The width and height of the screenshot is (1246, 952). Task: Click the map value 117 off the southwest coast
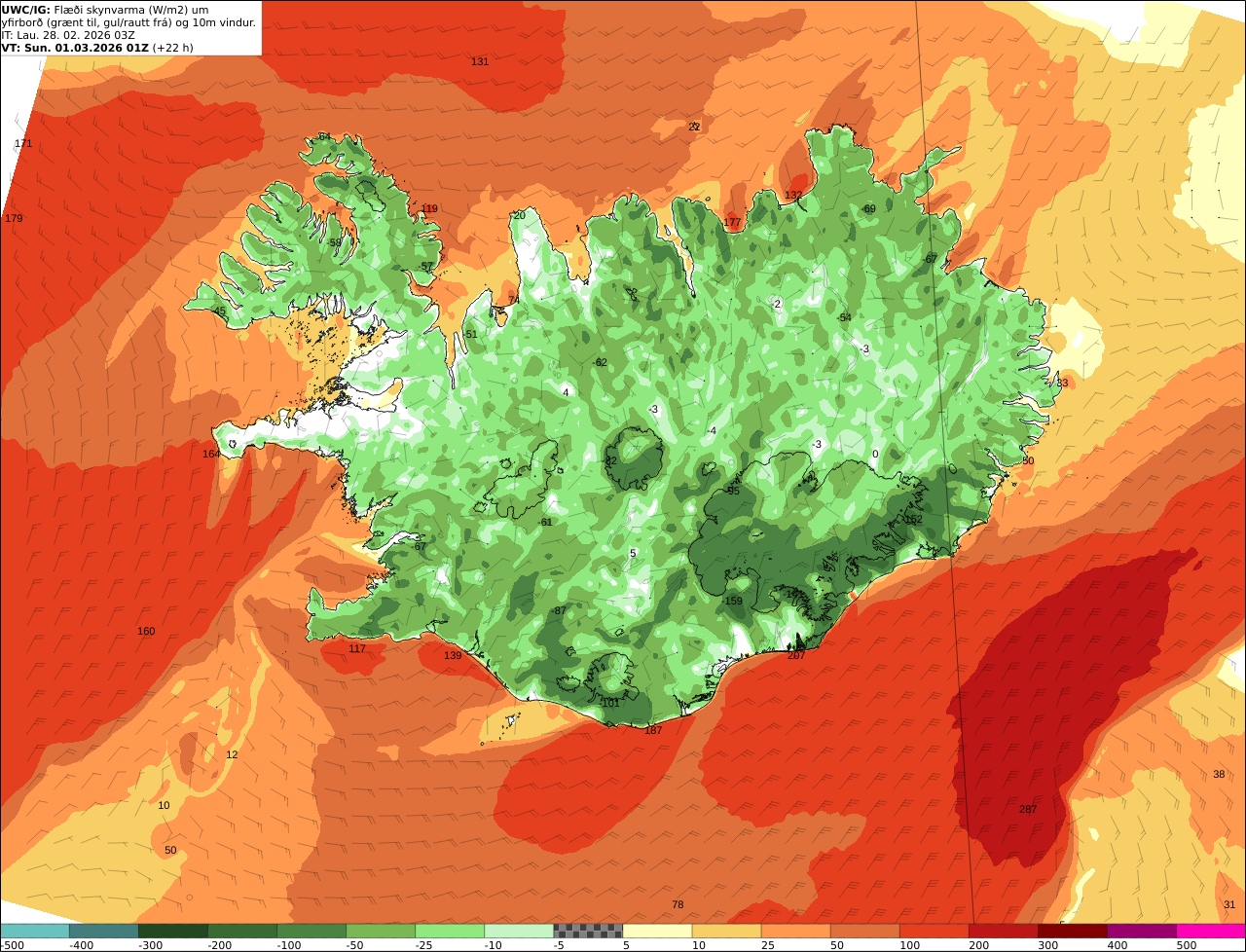pyautogui.click(x=357, y=648)
